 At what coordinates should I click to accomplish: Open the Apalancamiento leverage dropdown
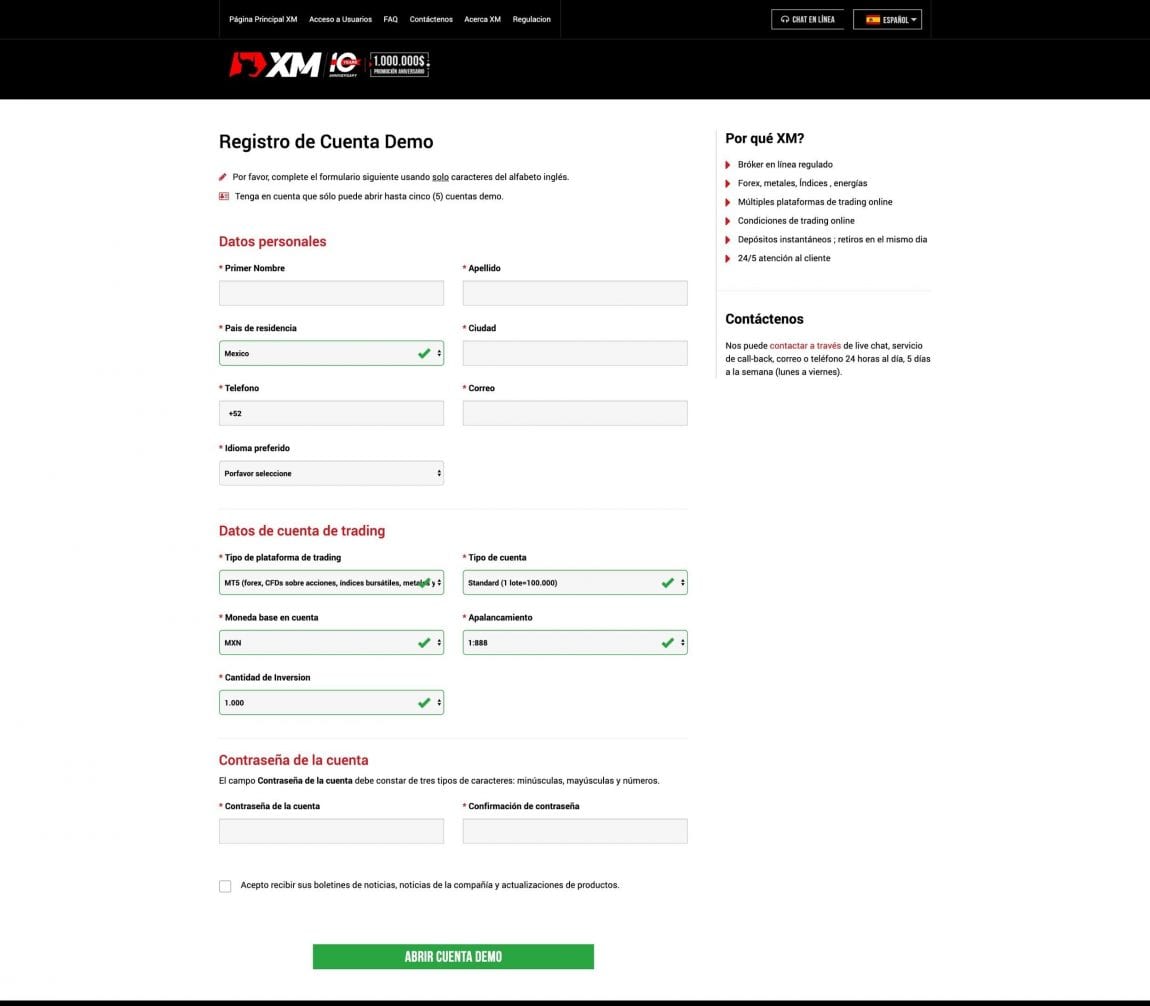(x=575, y=643)
